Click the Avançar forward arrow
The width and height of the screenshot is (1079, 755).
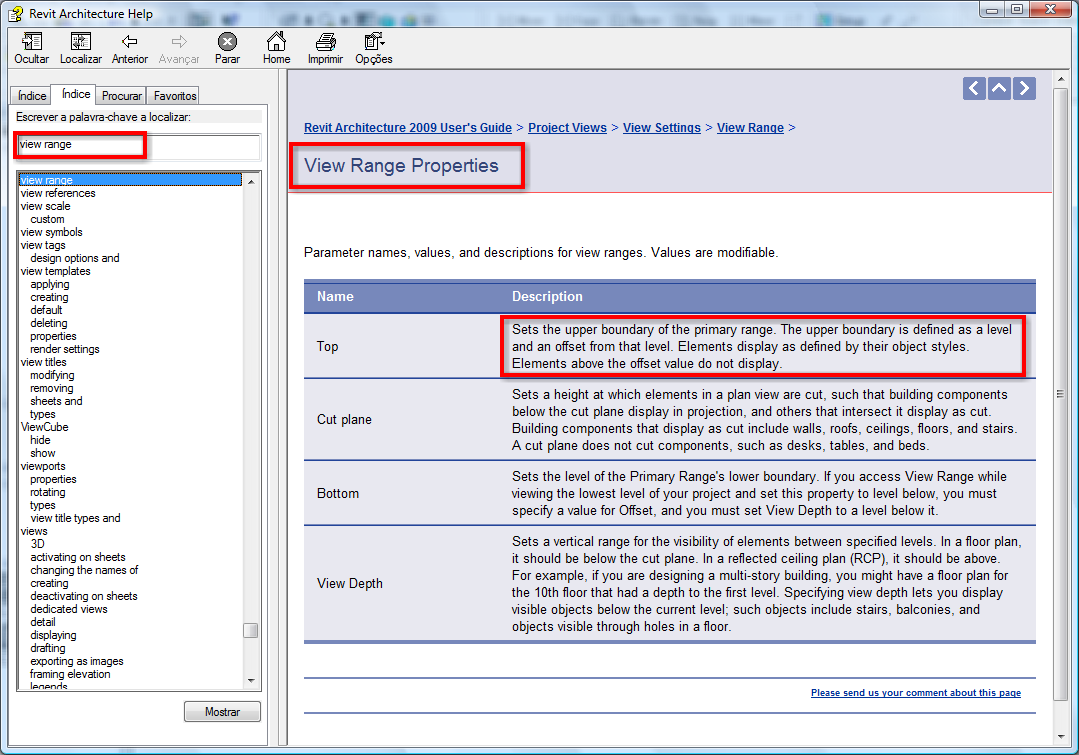coord(179,42)
